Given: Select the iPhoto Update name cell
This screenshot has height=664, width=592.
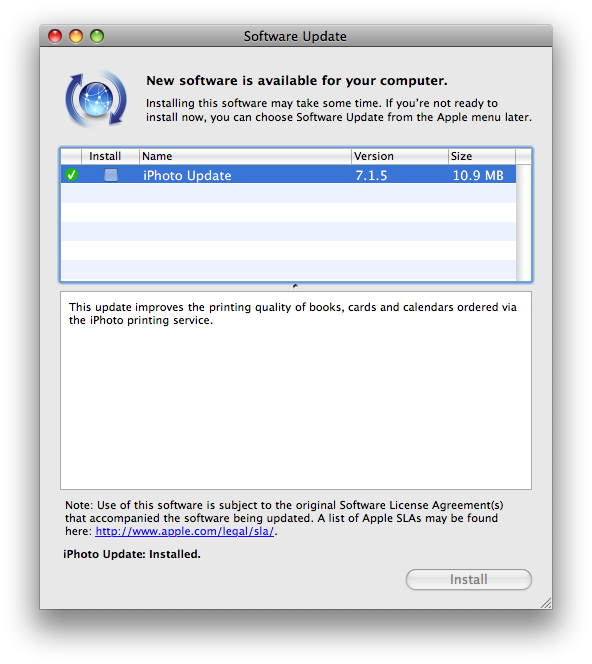Looking at the screenshot, I should point(187,175).
